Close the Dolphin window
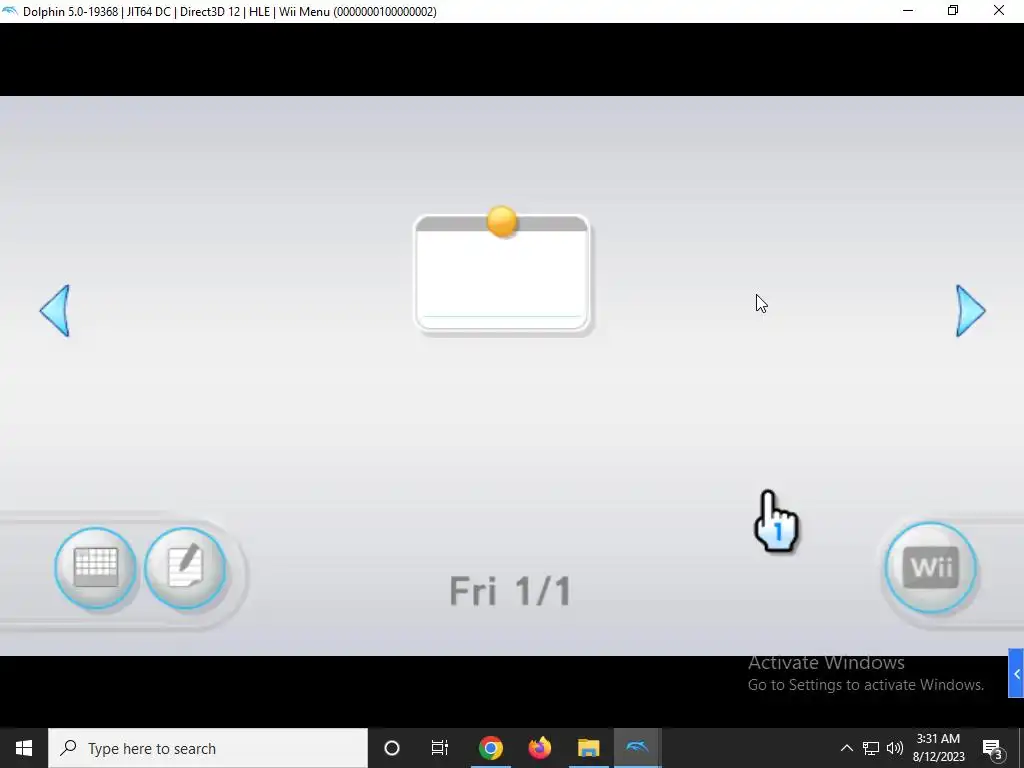Image resolution: width=1024 pixels, height=768 pixels. point(999,11)
